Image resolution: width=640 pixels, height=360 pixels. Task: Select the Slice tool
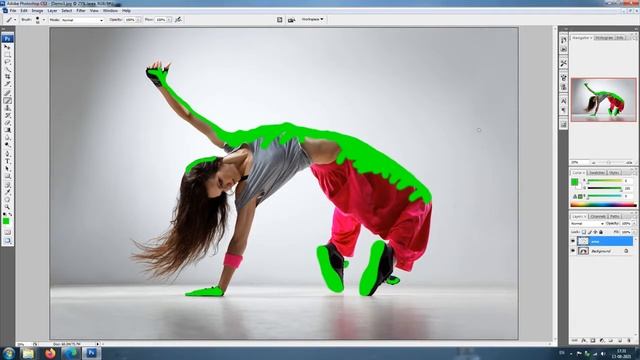pos(7,84)
